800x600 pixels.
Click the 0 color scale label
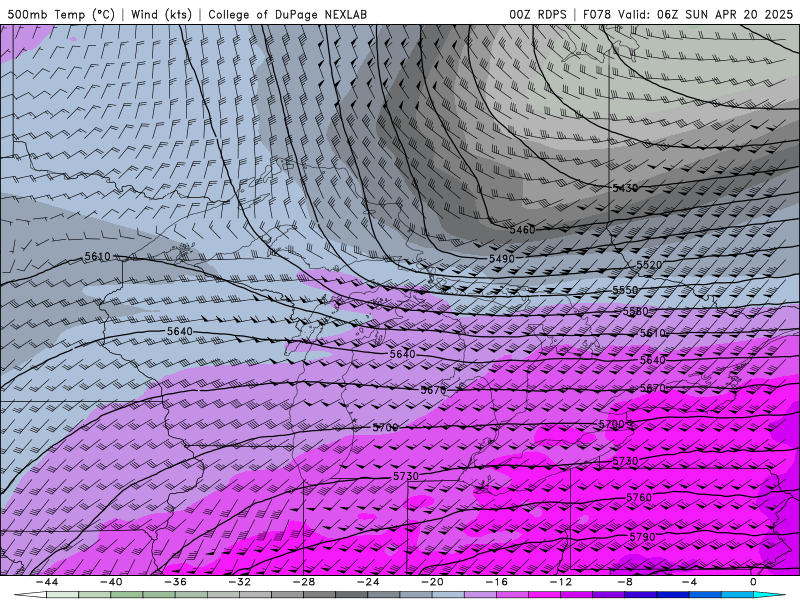tap(754, 582)
